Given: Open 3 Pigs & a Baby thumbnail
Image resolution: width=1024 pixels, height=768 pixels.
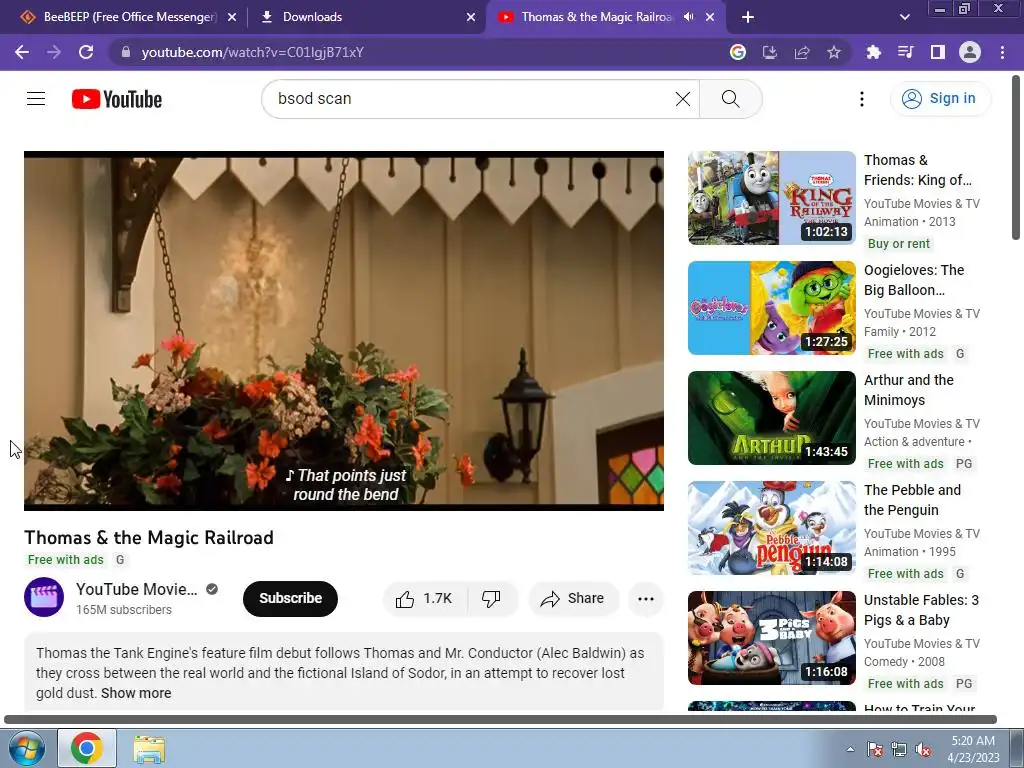Looking at the screenshot, I should pos(771,638).
